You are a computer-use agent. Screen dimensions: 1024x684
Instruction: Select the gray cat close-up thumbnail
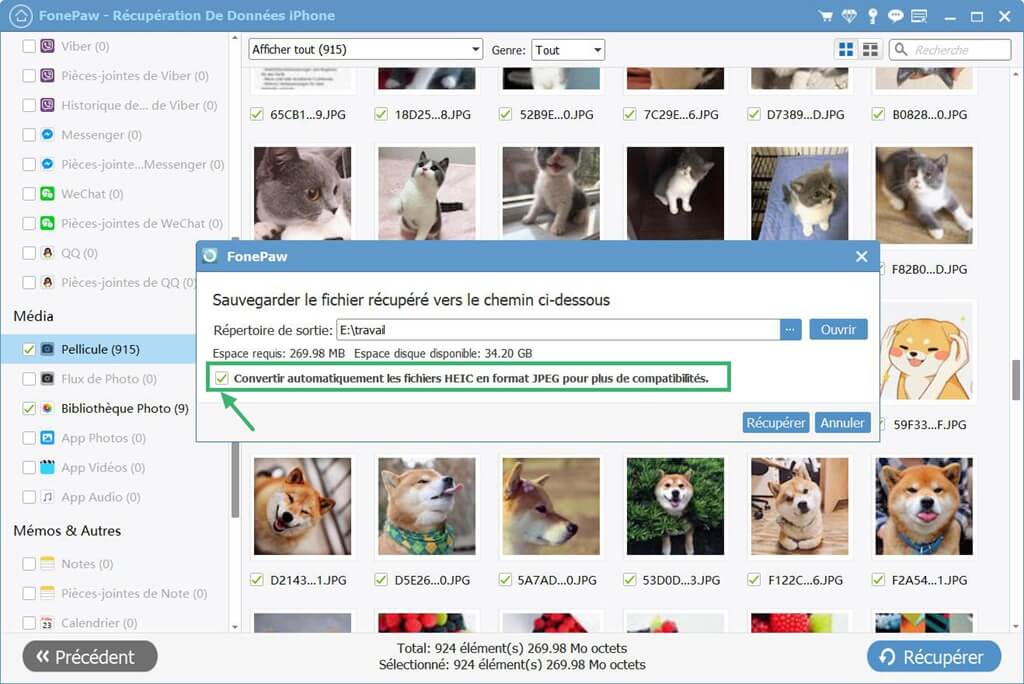(302, 193)
